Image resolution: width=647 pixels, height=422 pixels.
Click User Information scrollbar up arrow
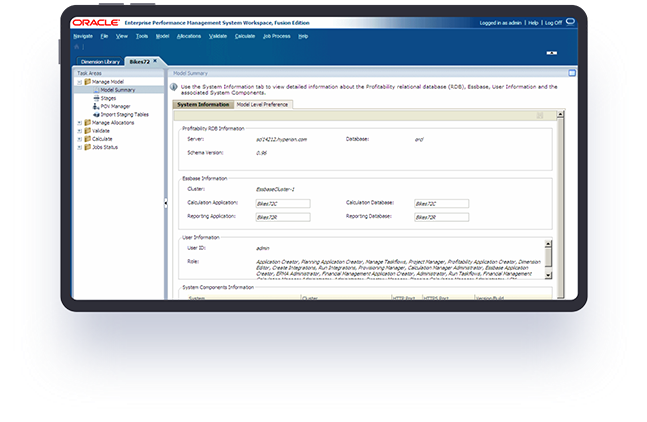click(548, 244)
